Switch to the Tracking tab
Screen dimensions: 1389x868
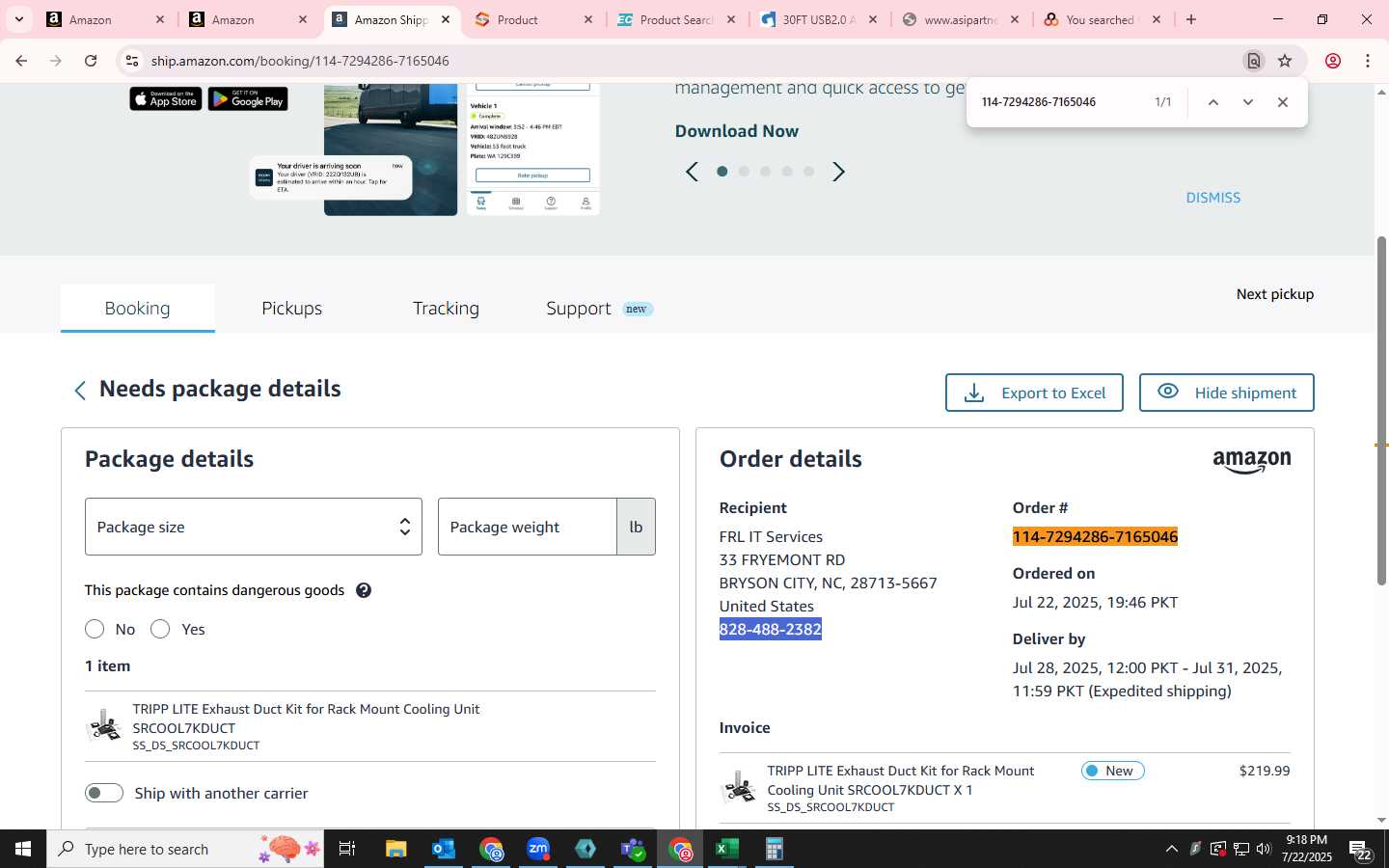pyautogui.click(x=446, y=309)
